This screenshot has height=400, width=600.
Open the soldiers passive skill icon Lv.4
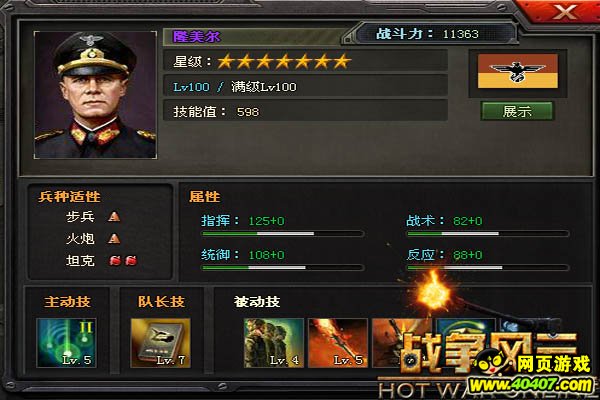coord(274,343)
